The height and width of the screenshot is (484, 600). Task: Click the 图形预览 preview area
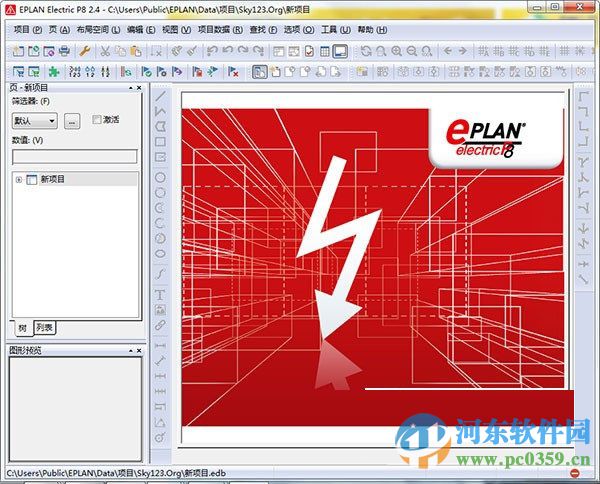75,409
